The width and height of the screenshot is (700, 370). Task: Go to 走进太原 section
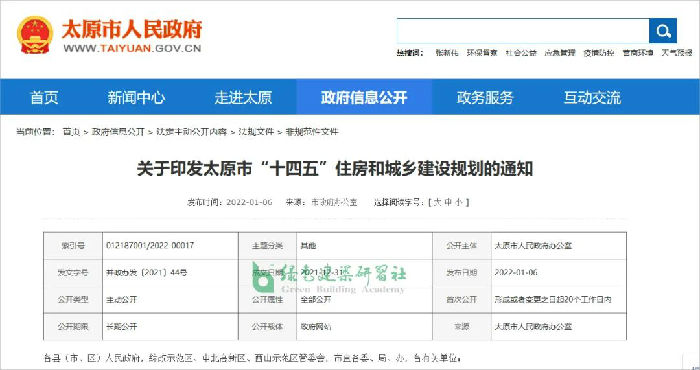coord(243,97)
